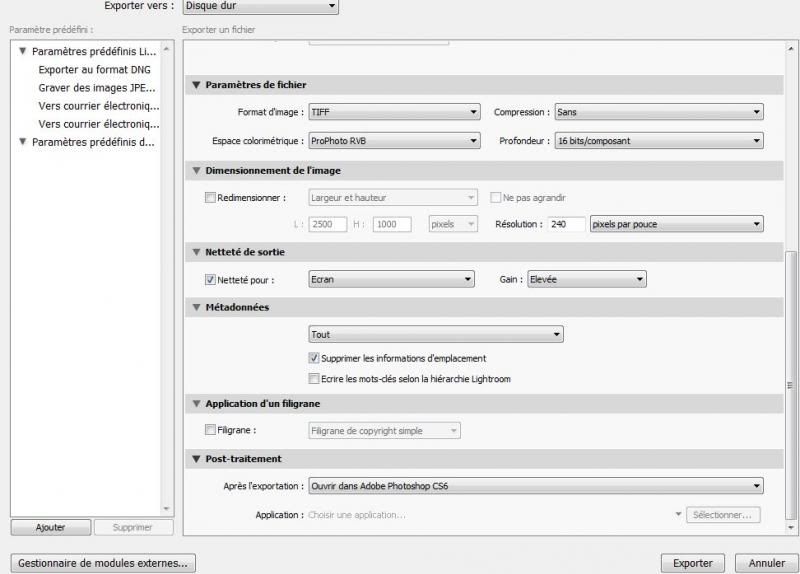800x574 pixels.
Task: Open the Métadonnées Tout dropdown
Action: (436, 334)
